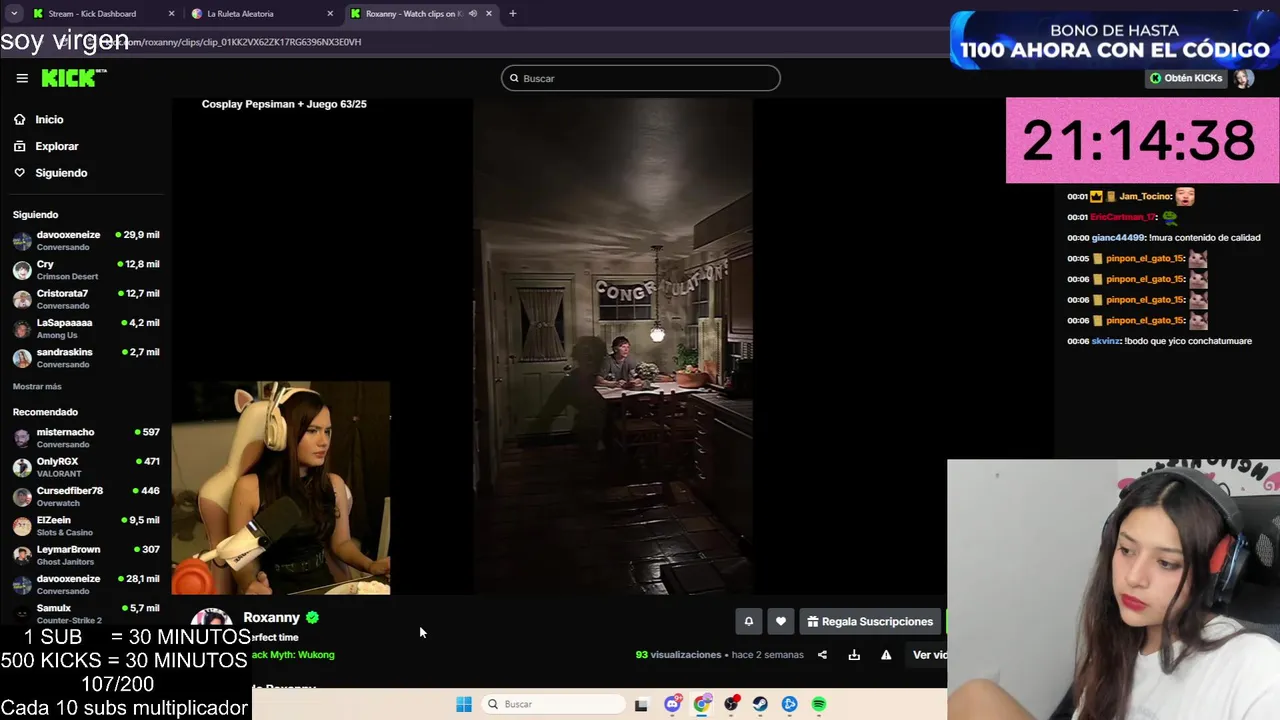Open Cry channel avatar in sidebar
This screenshot has width=1280, height=720.
22,270
